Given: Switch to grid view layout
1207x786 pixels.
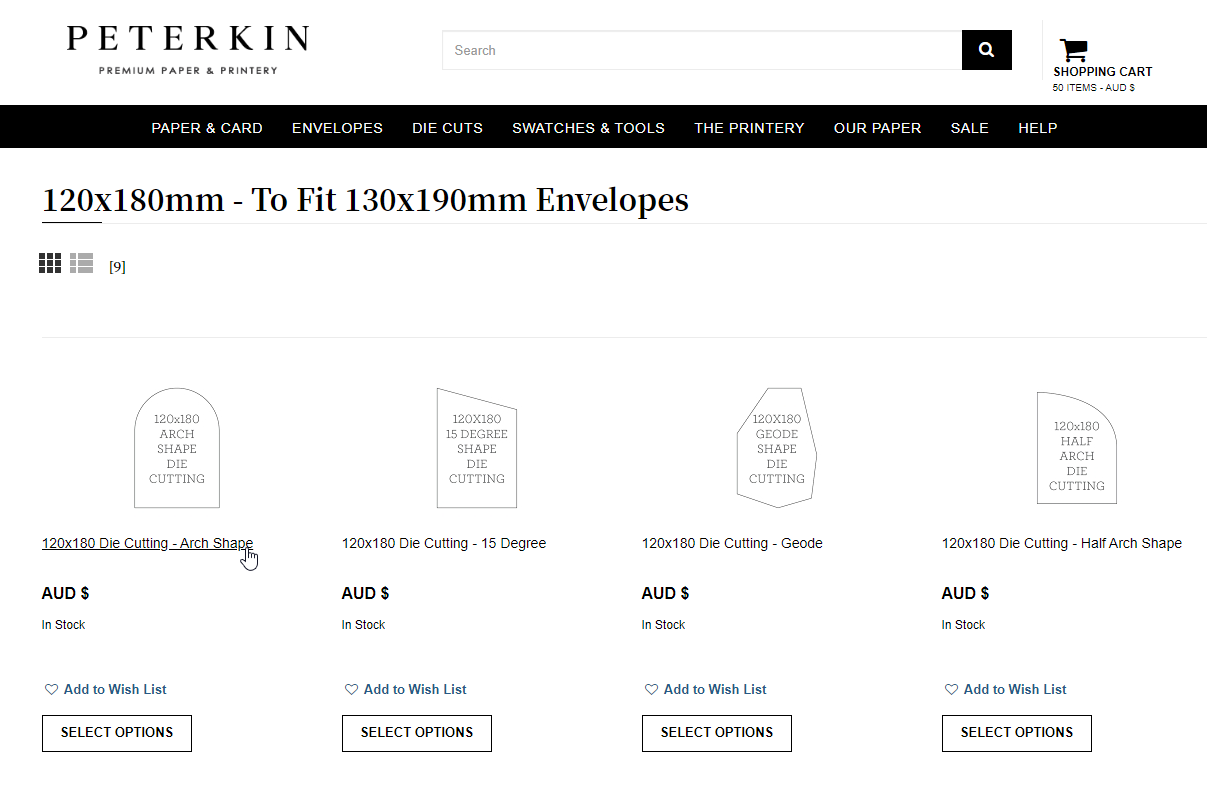Looking at the screenshot, I should pyautogui.click(x=50, y=263).
